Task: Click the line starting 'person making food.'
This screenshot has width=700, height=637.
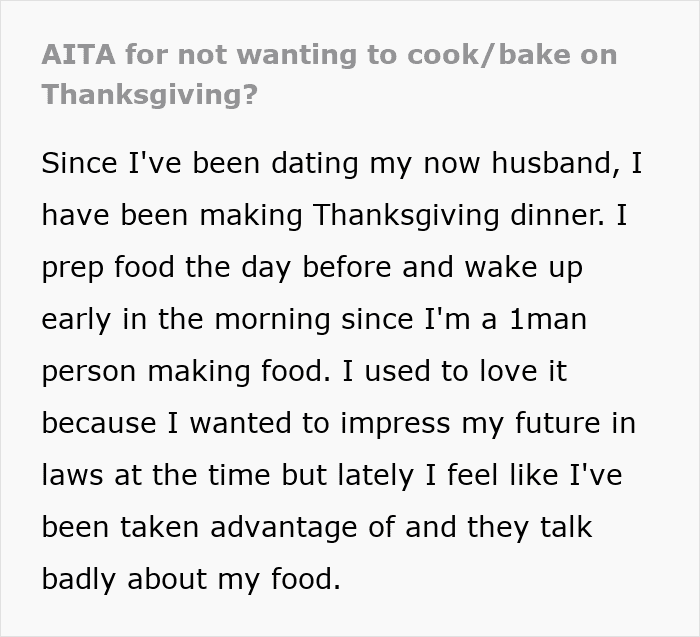Action: pos(303,372)
